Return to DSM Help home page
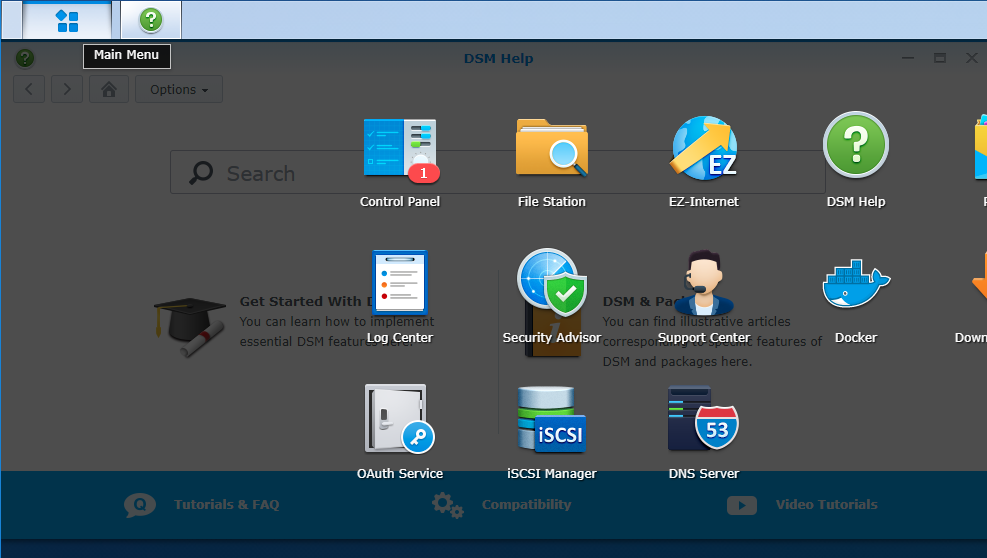The height and width of the screenshot is (558, 987). (109, 89)
